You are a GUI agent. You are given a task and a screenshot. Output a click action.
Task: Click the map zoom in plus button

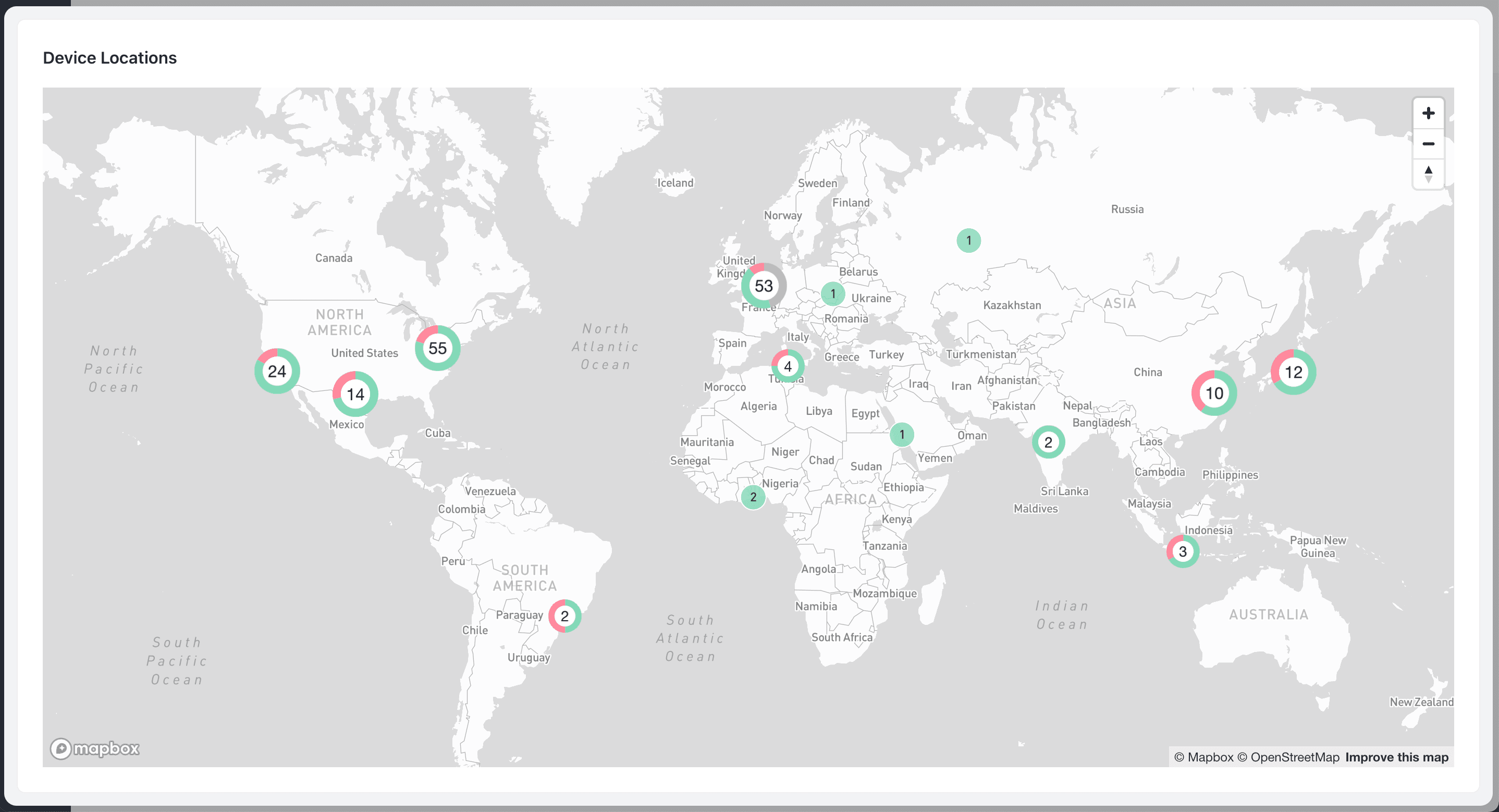(x=1428, y=113)
